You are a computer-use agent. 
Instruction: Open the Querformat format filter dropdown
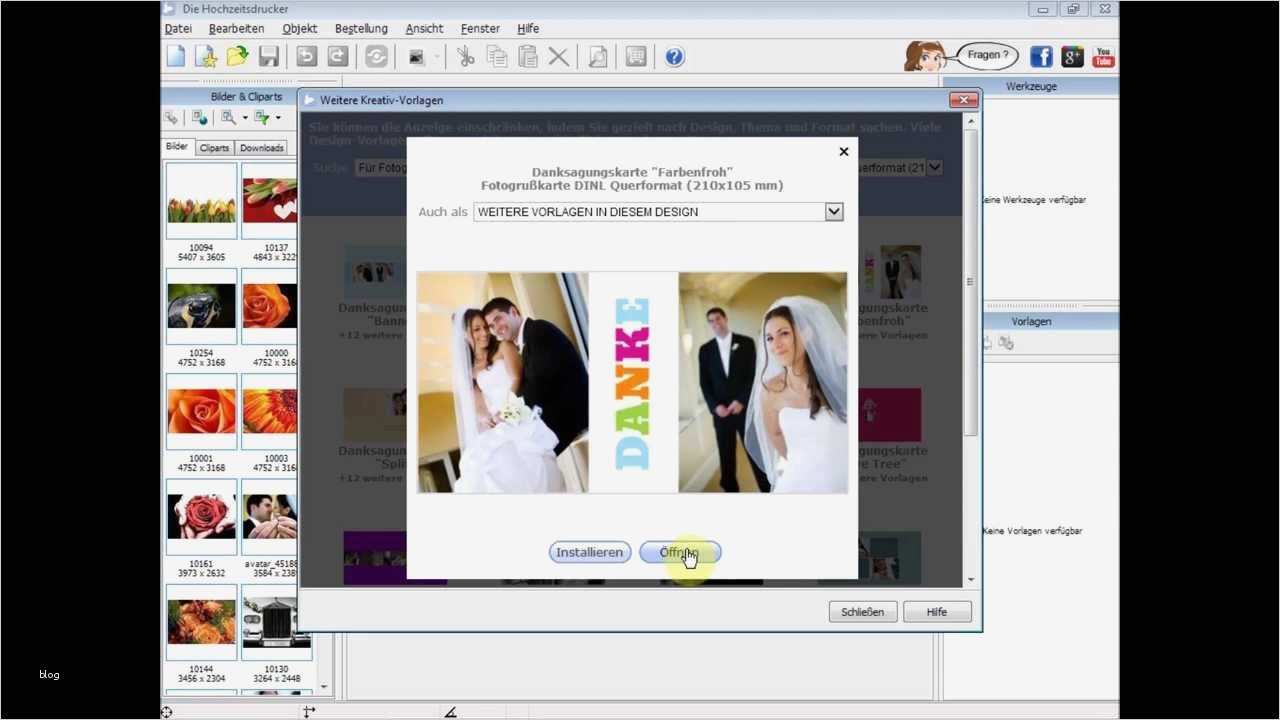[932, 167]
